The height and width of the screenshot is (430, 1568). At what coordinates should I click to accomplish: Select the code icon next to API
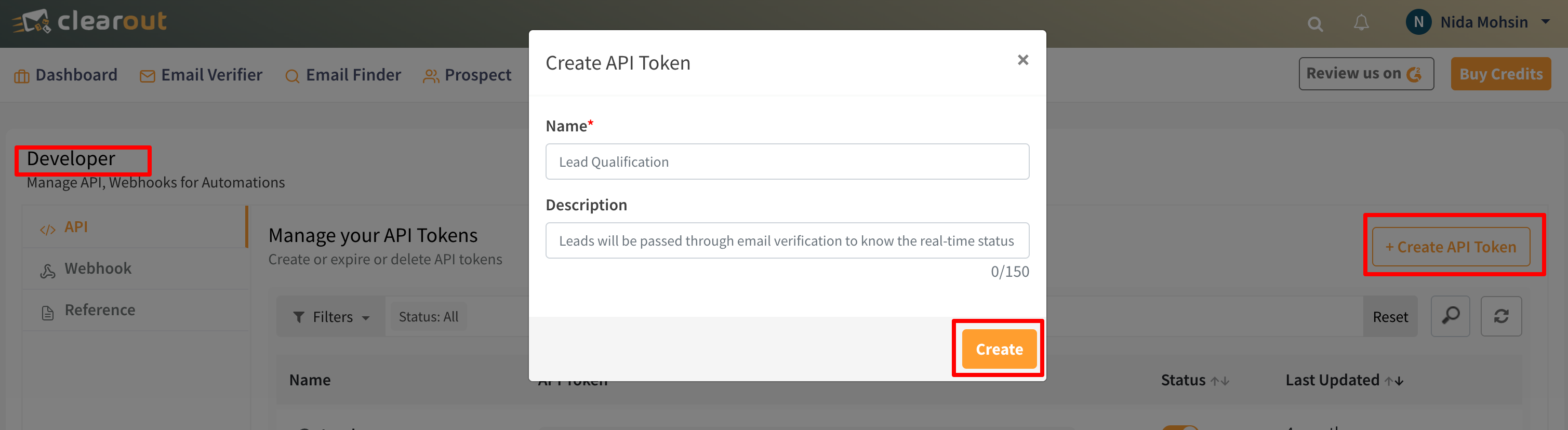pos(47,226)
